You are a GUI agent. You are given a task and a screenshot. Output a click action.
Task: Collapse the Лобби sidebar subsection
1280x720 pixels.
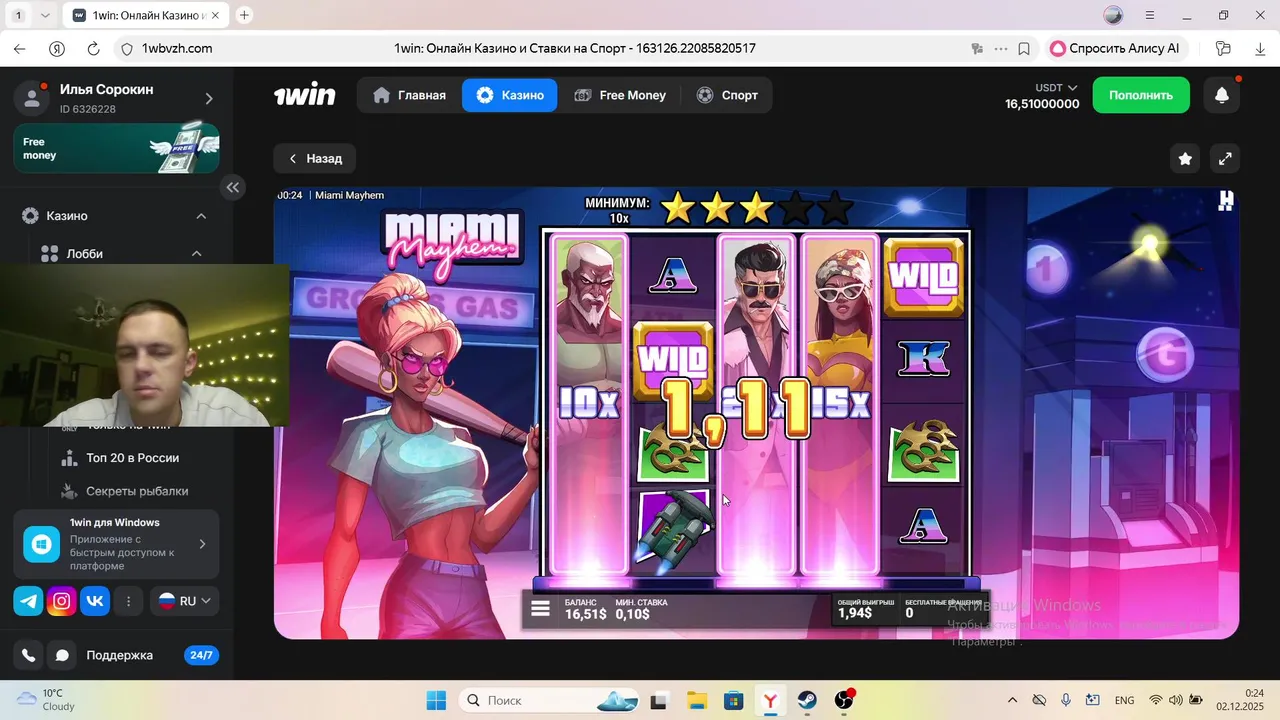[197, 254]
